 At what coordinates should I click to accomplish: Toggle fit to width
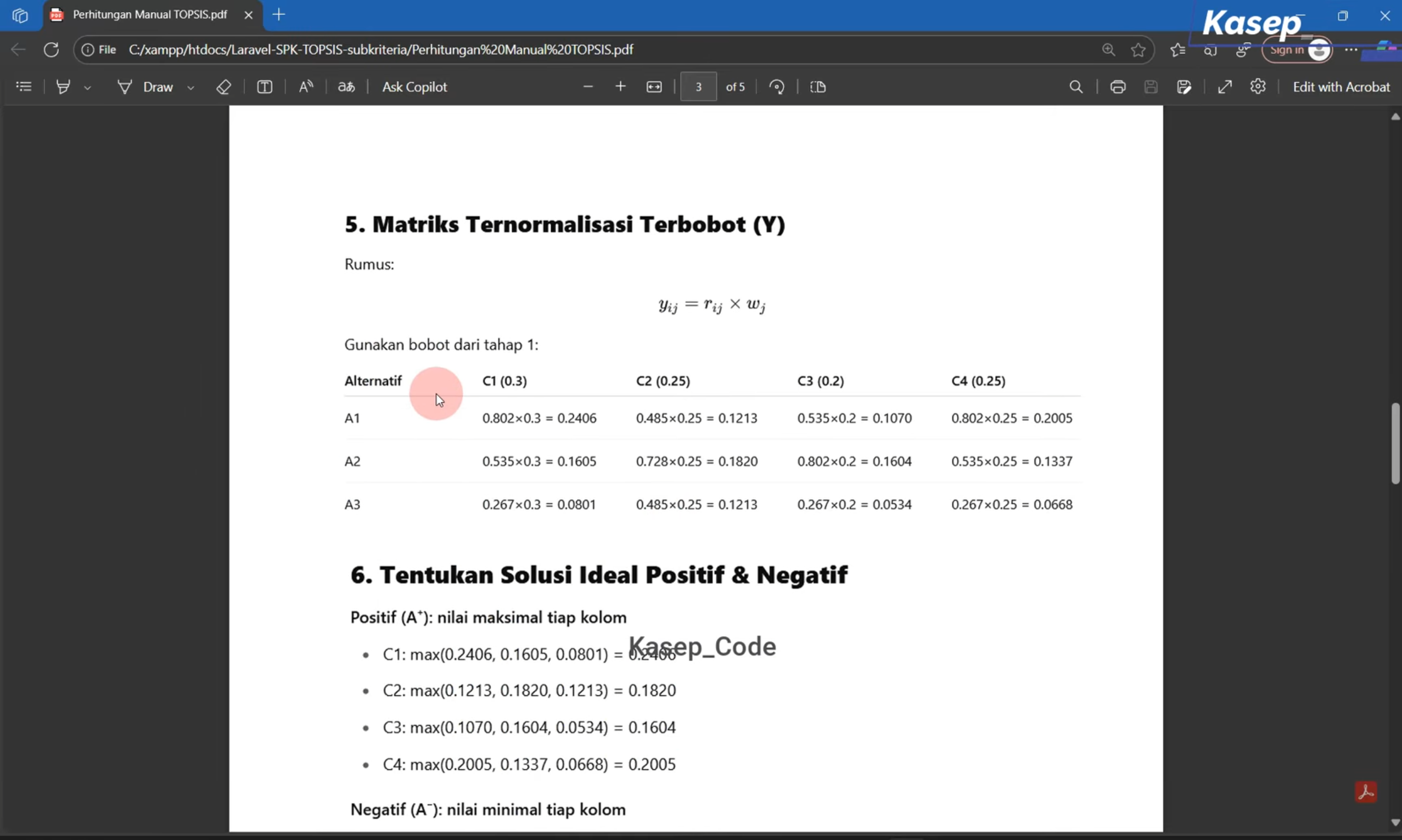[654, 87]
